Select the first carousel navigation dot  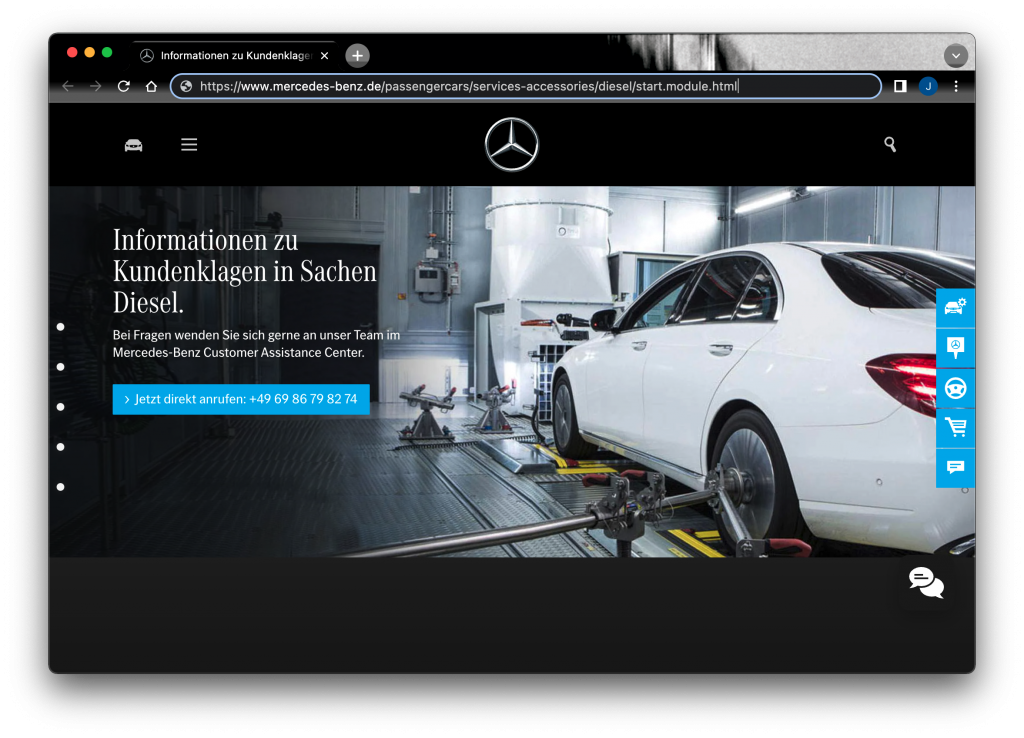[x=61, y=326]
